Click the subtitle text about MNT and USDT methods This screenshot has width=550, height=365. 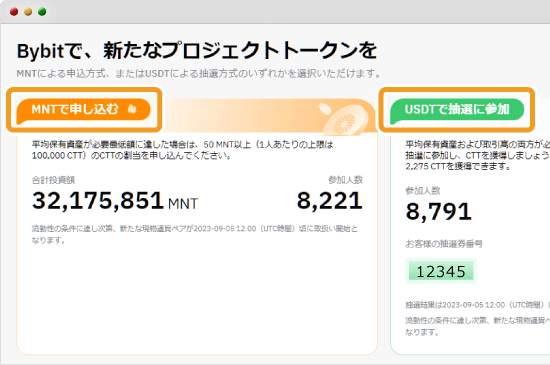pos(199,74)
